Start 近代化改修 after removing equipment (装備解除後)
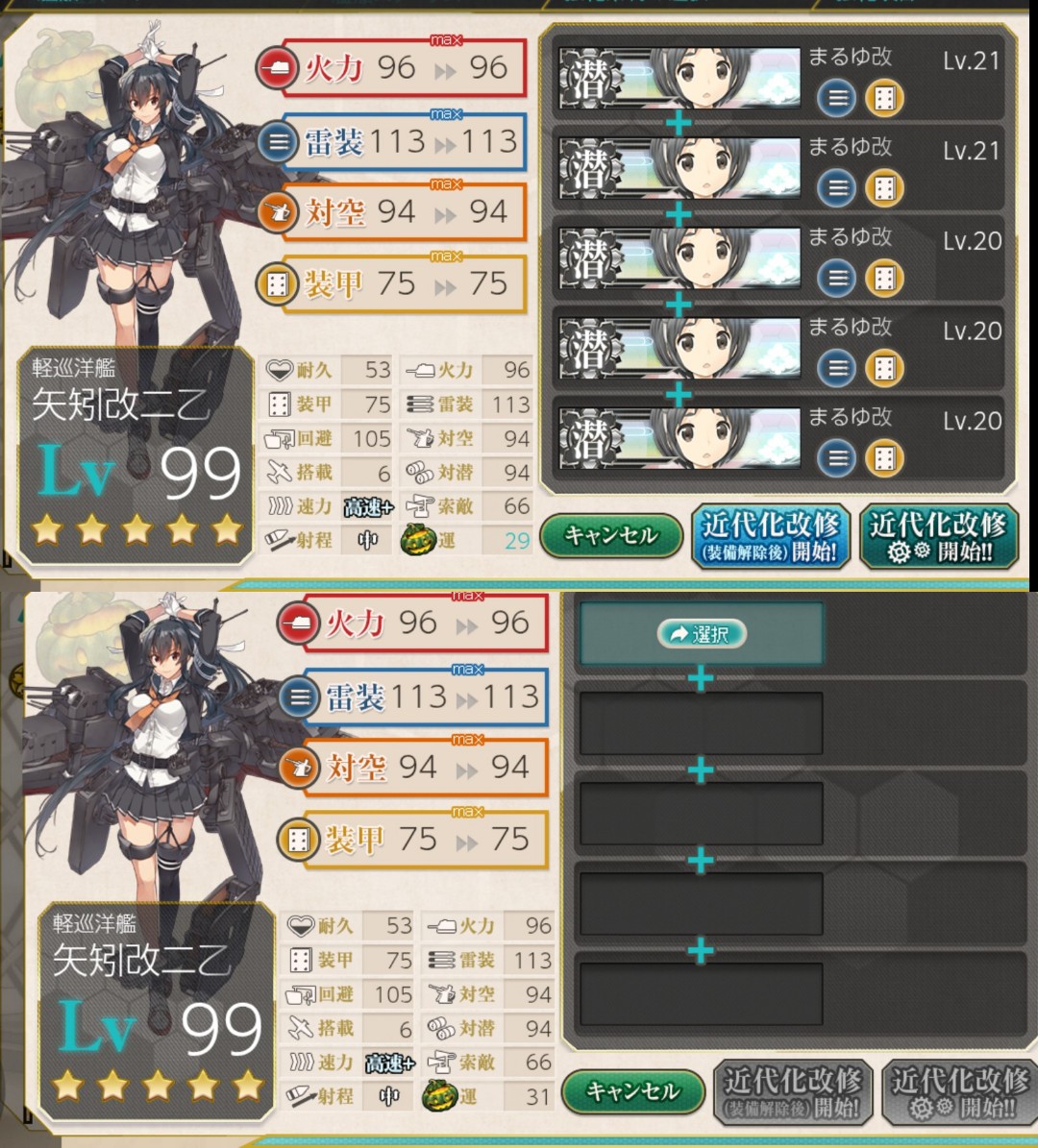Viewport: 1038px width, 1148px height. (771, 537)
